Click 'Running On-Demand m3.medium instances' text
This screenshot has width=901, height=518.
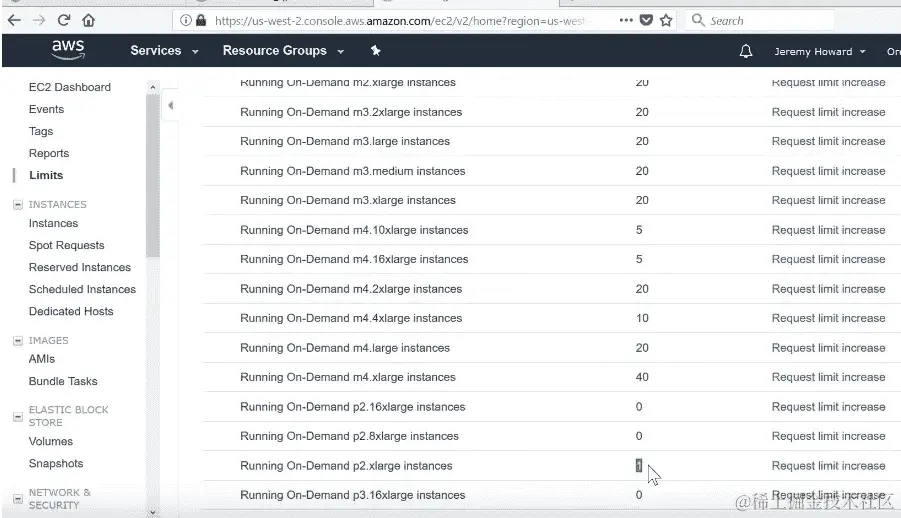pos(352,171)
